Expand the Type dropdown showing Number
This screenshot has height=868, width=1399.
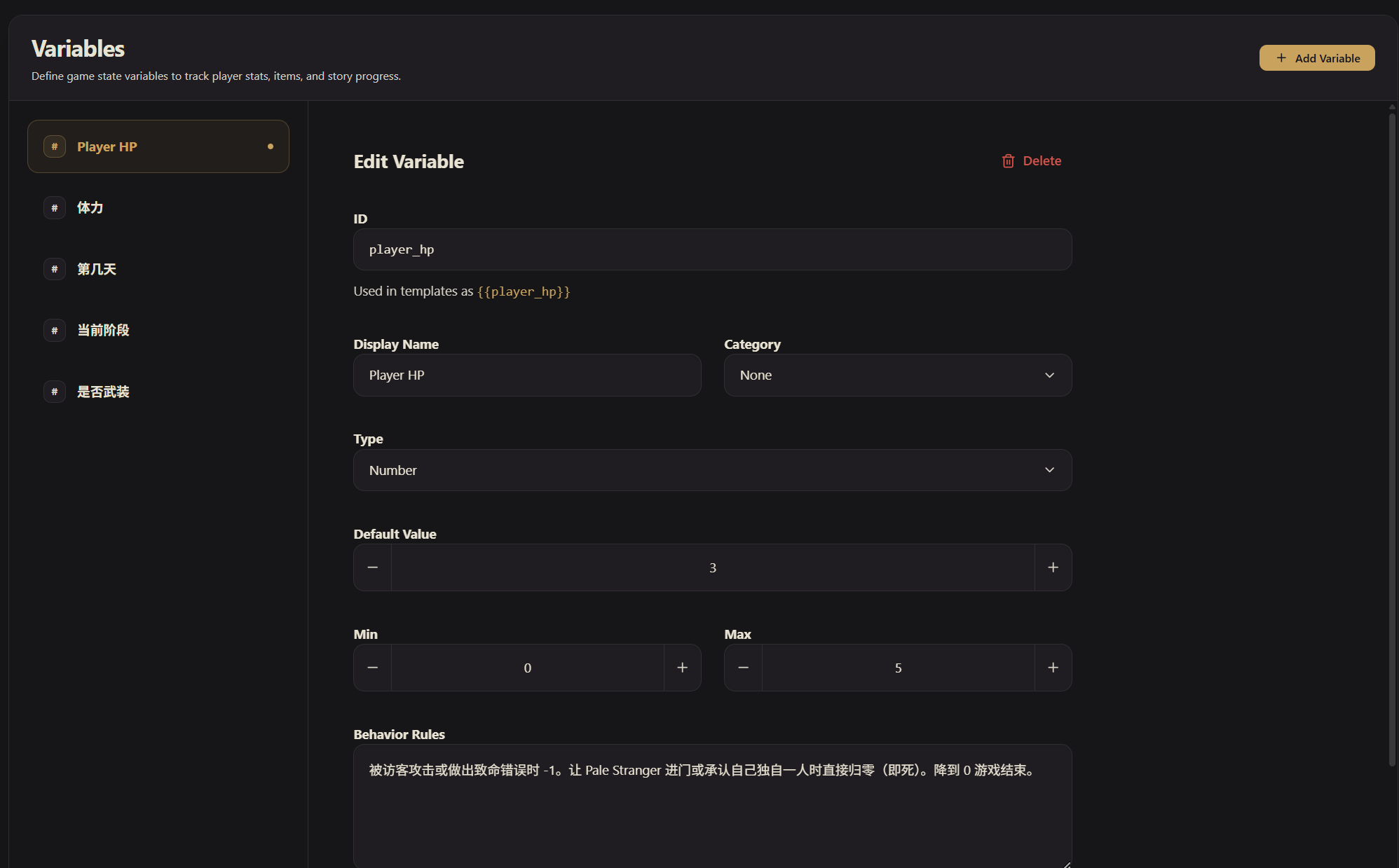click(712, 470)
